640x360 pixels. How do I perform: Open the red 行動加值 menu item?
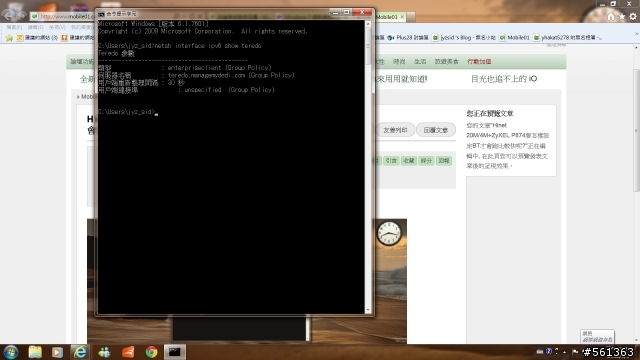coord(479,62)
